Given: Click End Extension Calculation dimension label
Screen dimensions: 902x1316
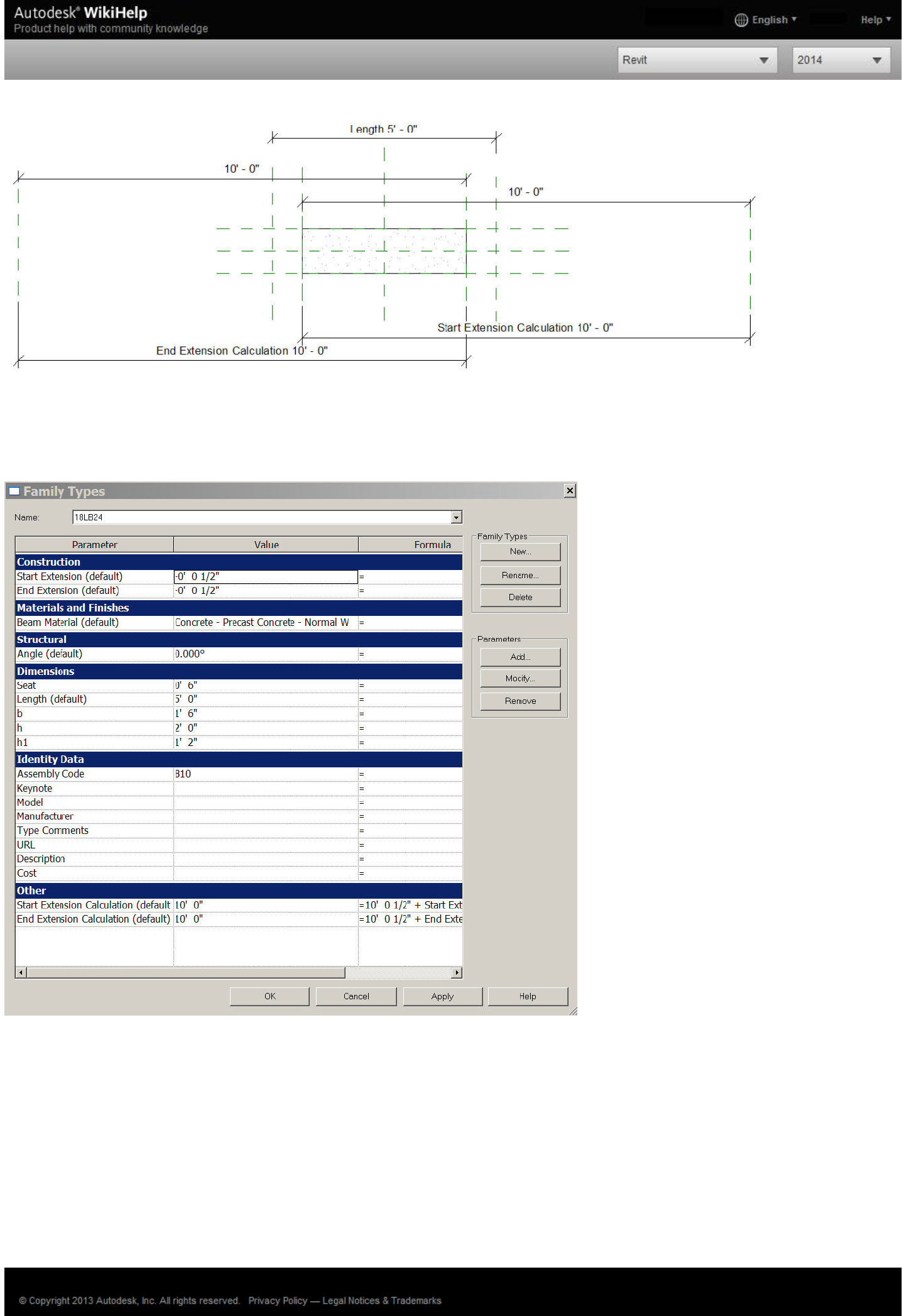Looking at the screenshot, I should 242,351.
